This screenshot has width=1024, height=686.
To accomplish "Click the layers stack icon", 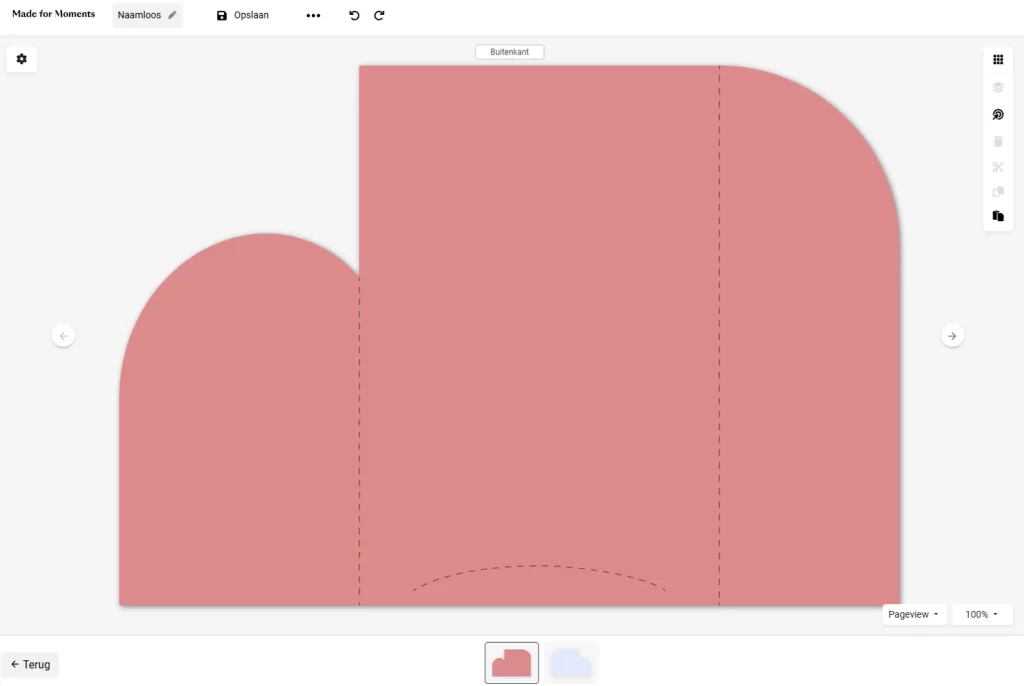I will point(997,87).
